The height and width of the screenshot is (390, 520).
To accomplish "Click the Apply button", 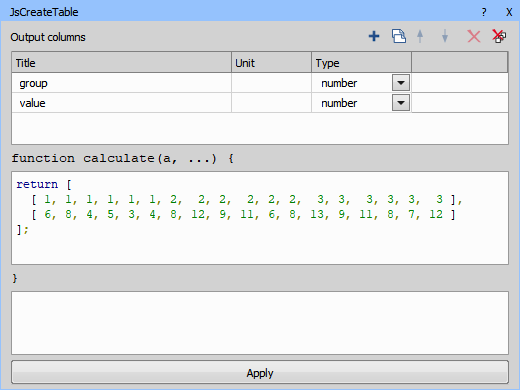I will 260,372.
